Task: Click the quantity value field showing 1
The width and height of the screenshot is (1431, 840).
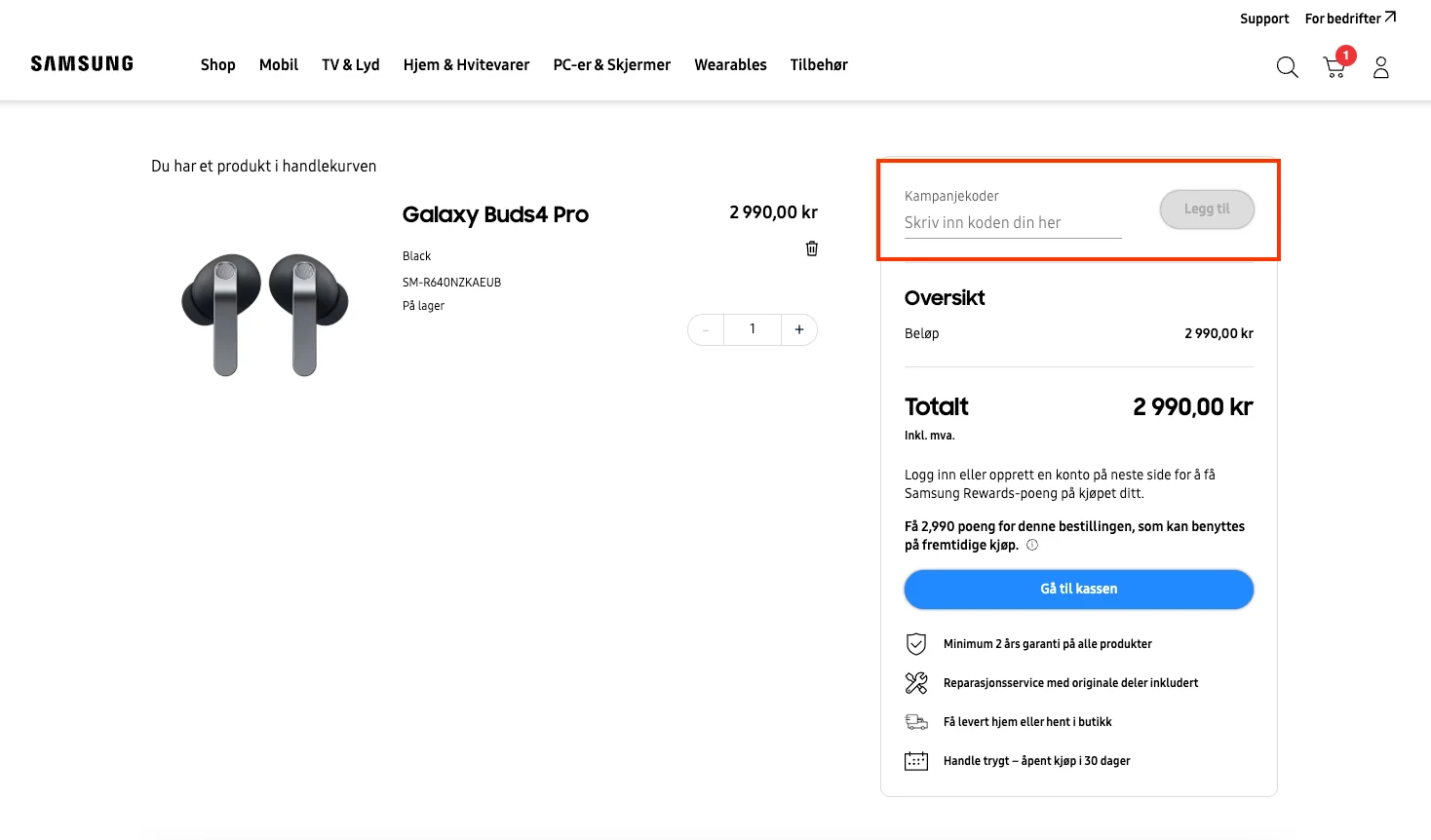Action: 753,329
